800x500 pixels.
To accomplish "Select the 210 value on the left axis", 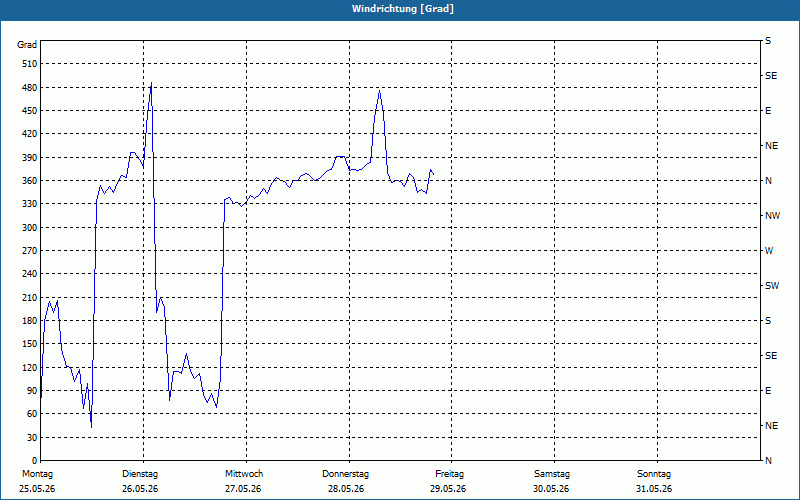I will [30, 297].
